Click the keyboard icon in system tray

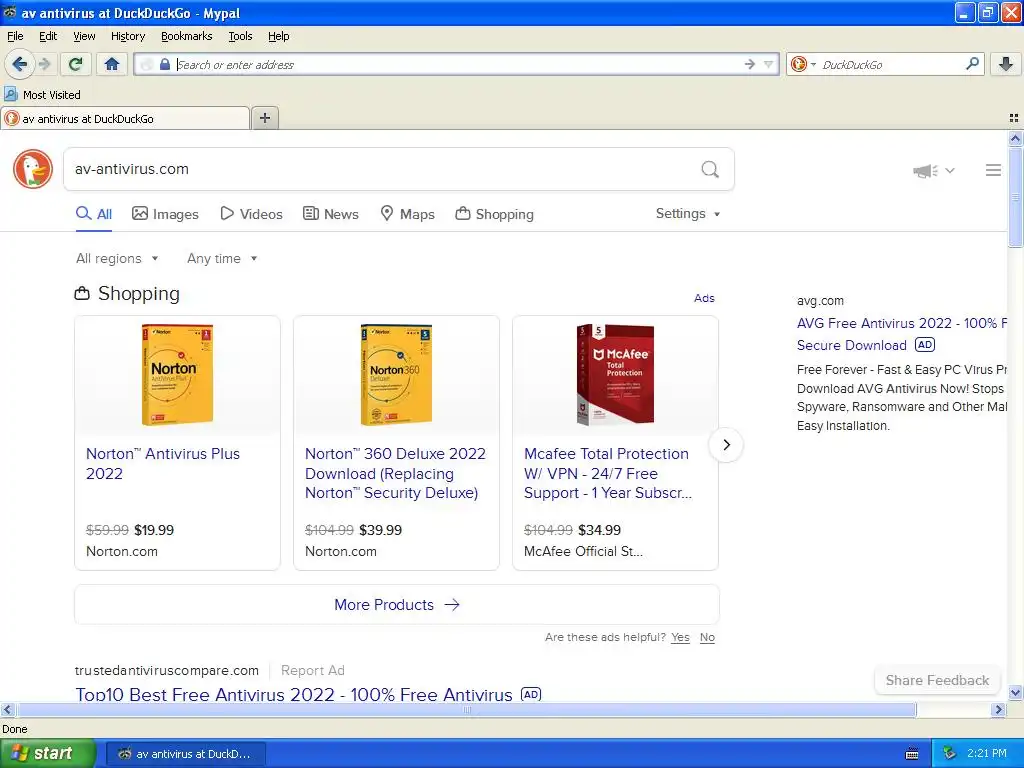[x=912, y=754]
